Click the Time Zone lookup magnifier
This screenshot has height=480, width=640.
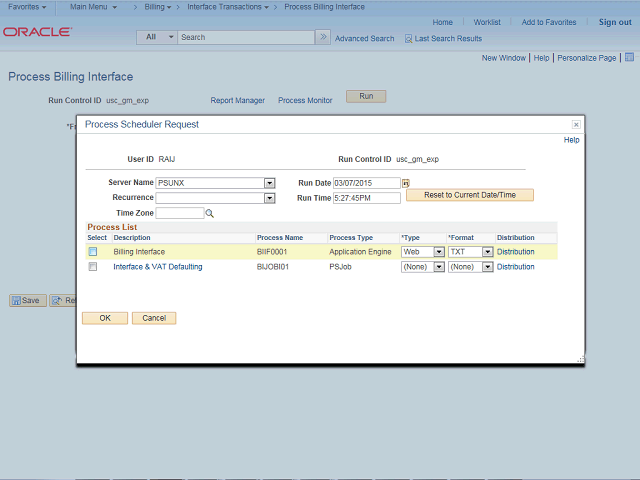tap(210, 213)
